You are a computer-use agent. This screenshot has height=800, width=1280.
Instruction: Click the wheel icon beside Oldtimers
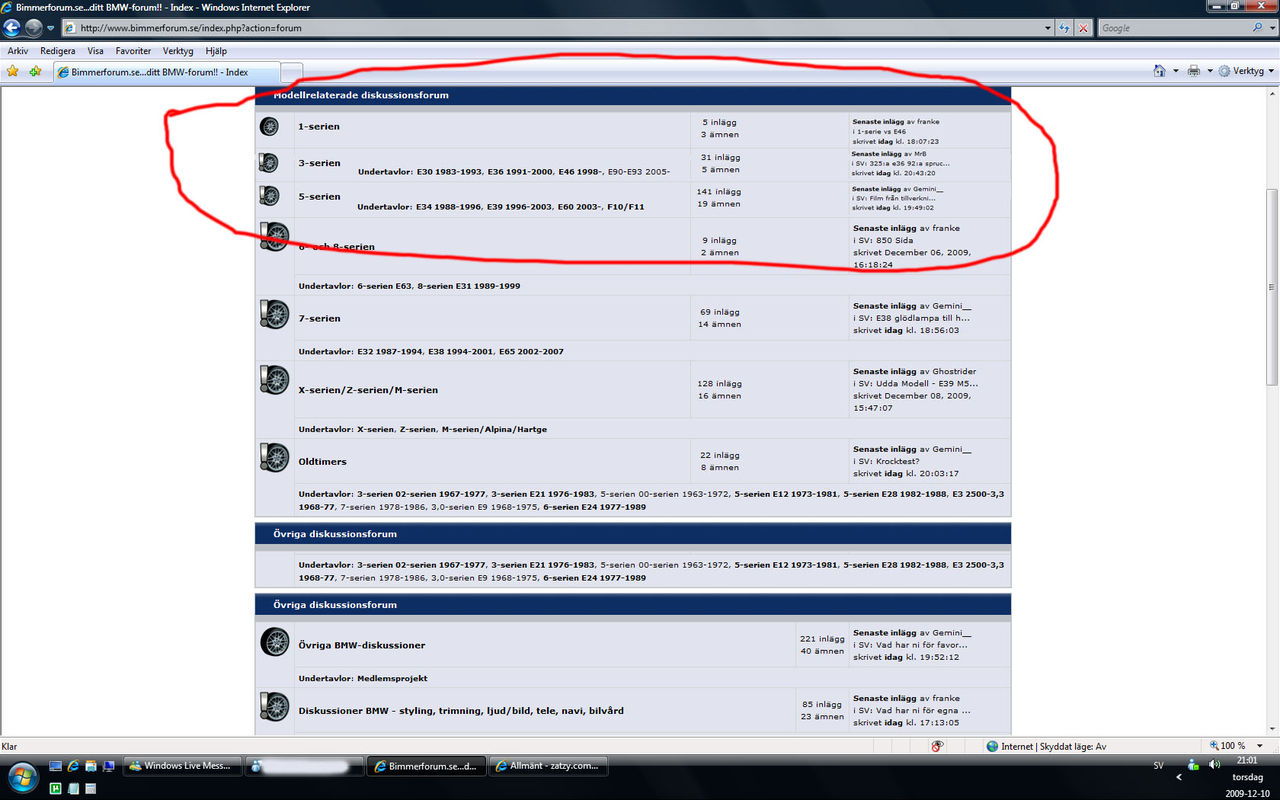click(x=274, y=458)
